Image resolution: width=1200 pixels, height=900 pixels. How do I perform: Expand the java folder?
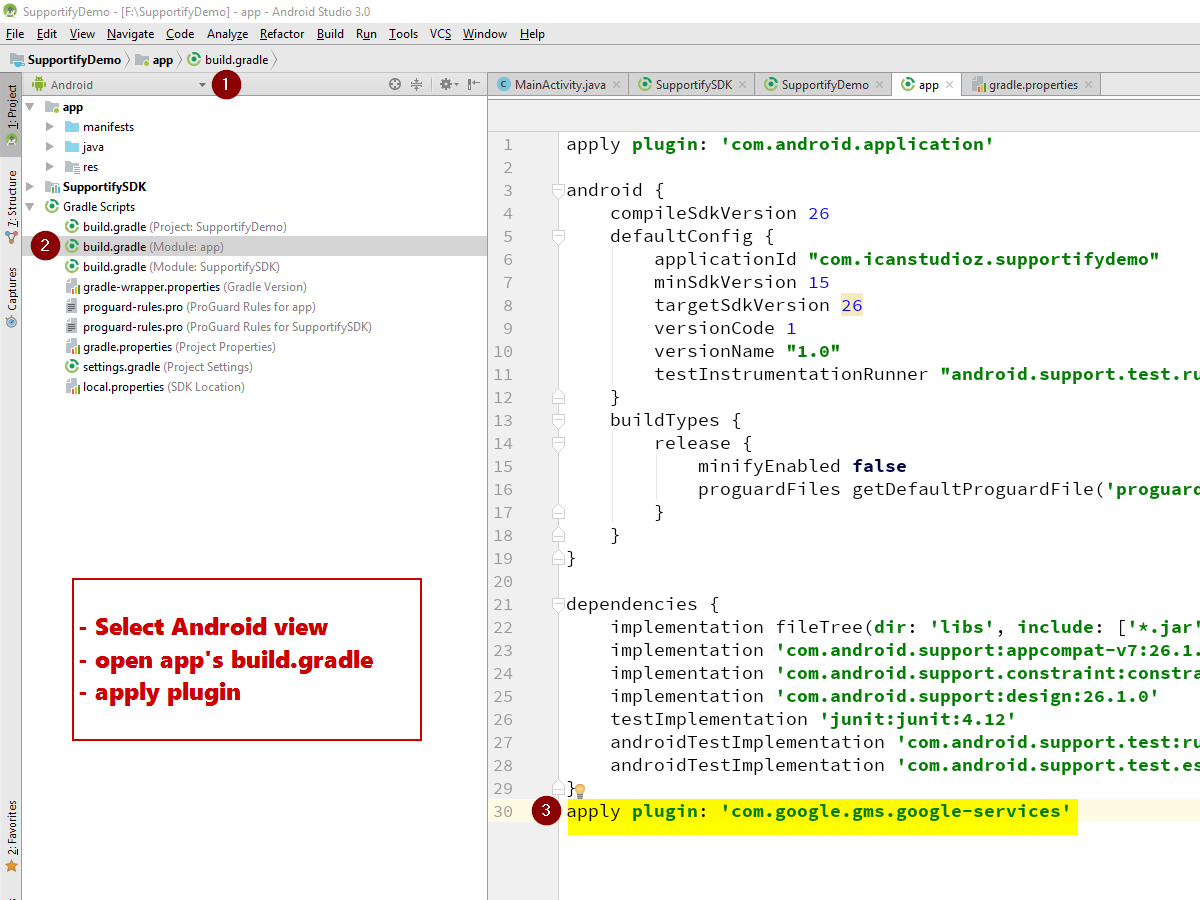coord(50,147)
